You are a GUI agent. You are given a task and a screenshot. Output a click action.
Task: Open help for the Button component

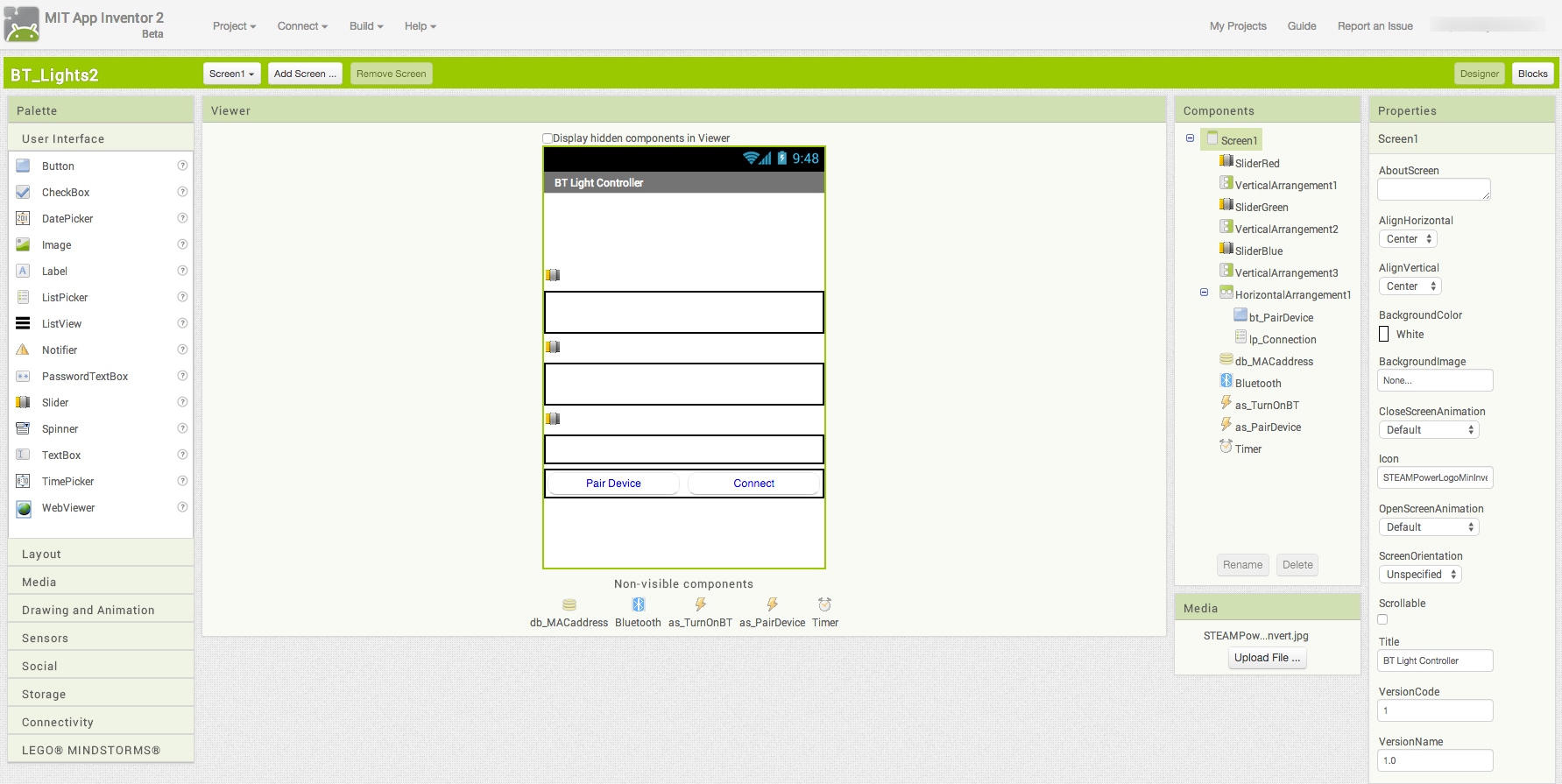182,166
